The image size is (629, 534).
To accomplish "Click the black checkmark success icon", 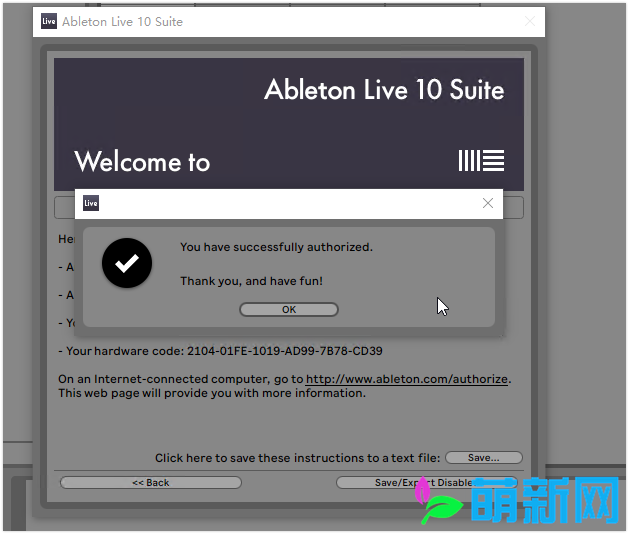I will click(x=127, y=263).
